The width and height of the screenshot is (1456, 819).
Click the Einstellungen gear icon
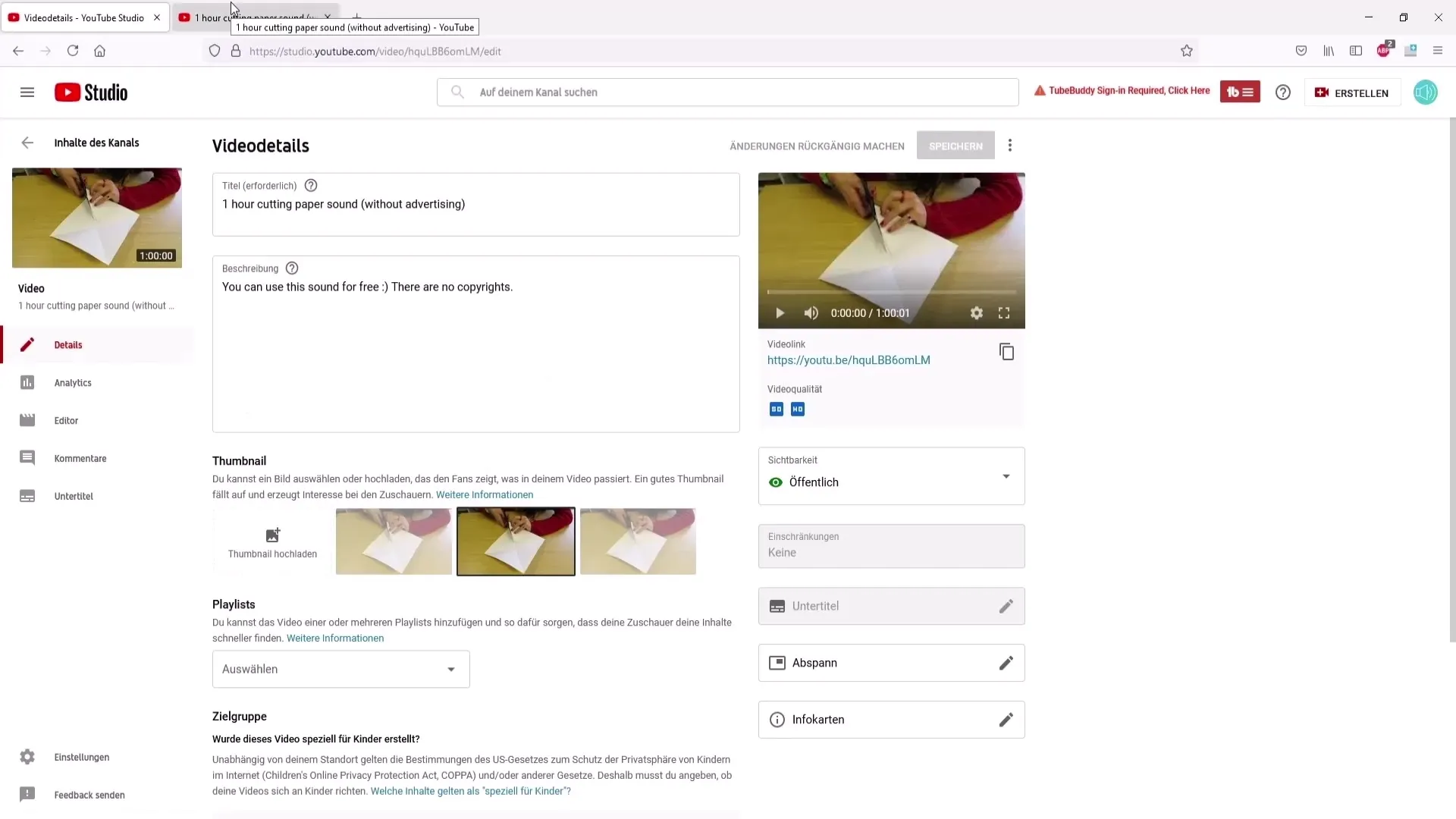coord(27,757)
